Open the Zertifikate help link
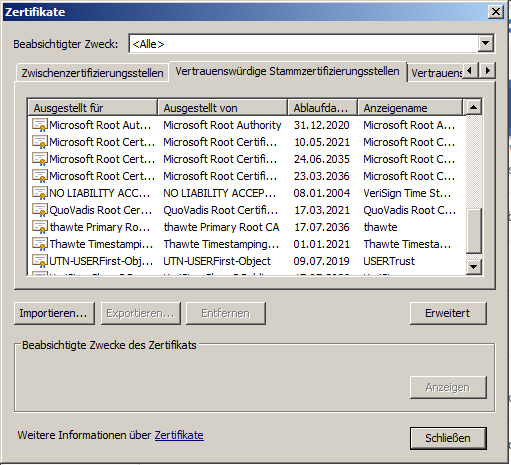This screenshot has height=465, width=511. click(x=179, y=435)
